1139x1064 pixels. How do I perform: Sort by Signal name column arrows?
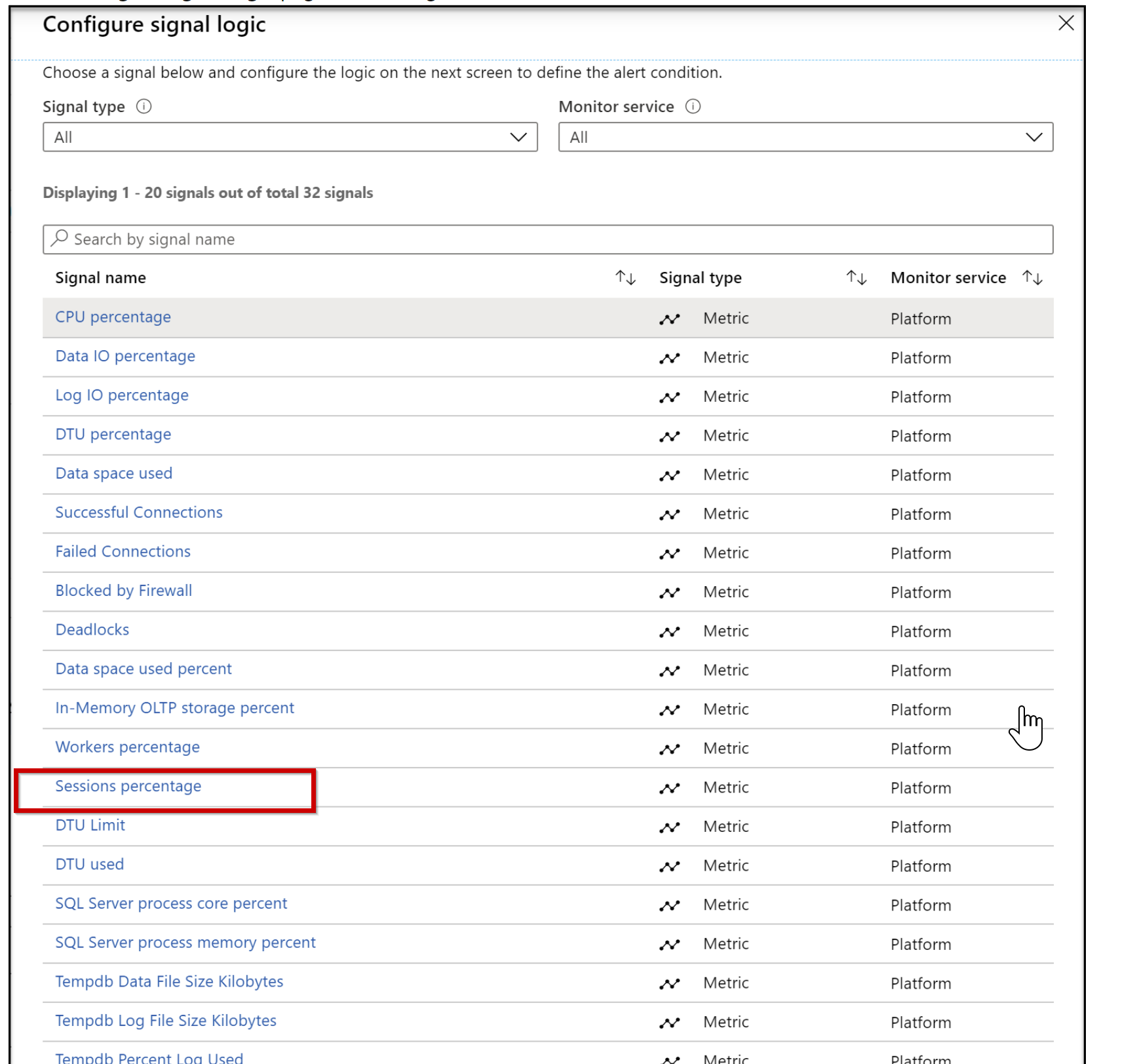625,278
